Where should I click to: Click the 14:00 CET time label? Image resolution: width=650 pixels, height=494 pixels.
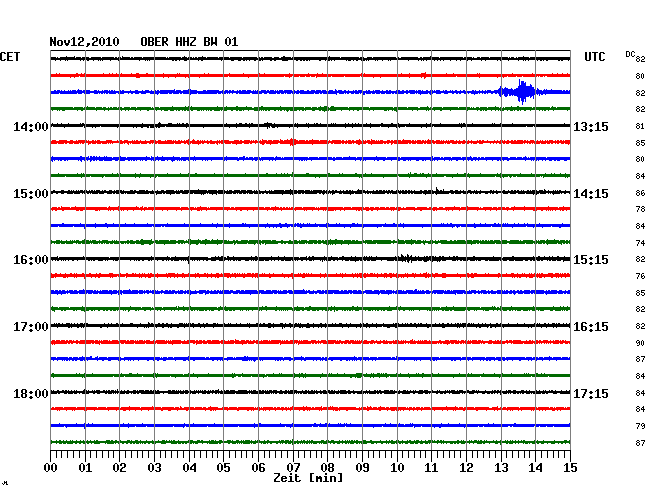31,126
